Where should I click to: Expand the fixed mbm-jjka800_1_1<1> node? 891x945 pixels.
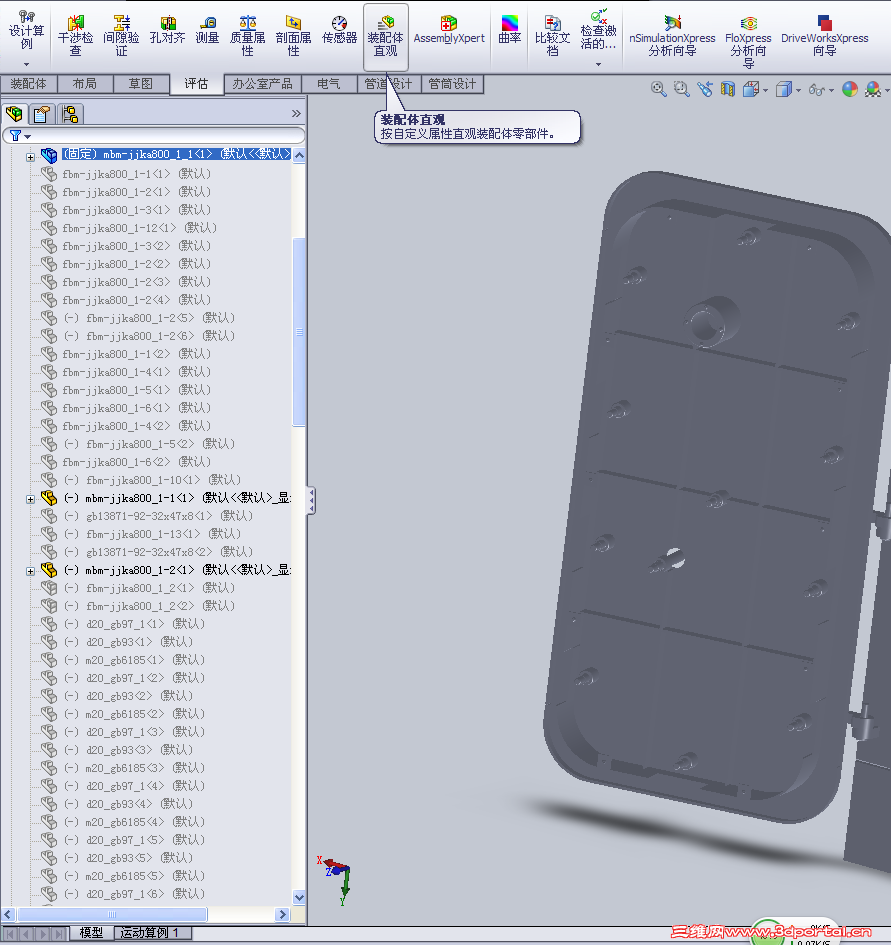30,157
